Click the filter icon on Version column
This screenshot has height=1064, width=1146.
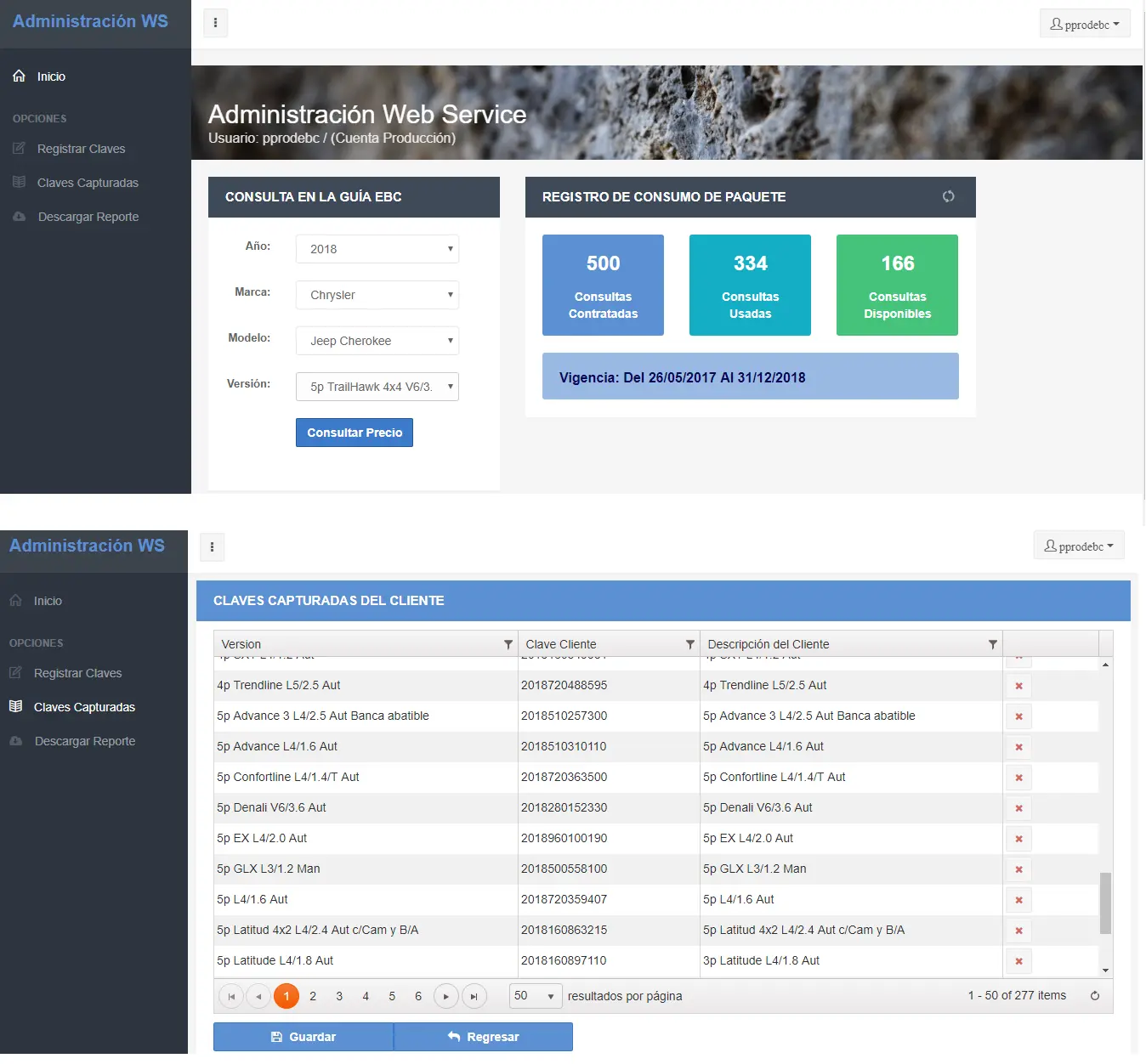click(x=508, y=644)
